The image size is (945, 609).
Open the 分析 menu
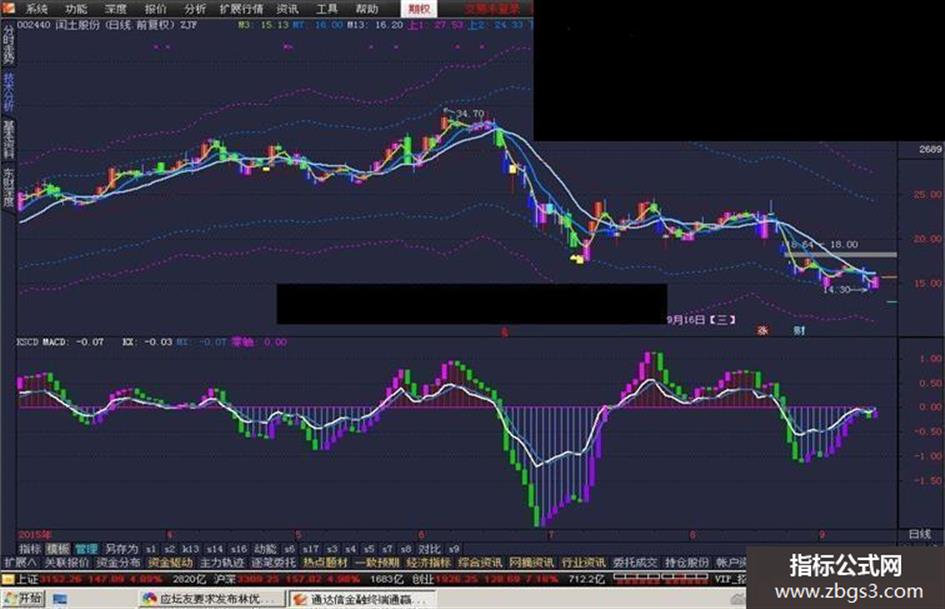tap(195, 9)
